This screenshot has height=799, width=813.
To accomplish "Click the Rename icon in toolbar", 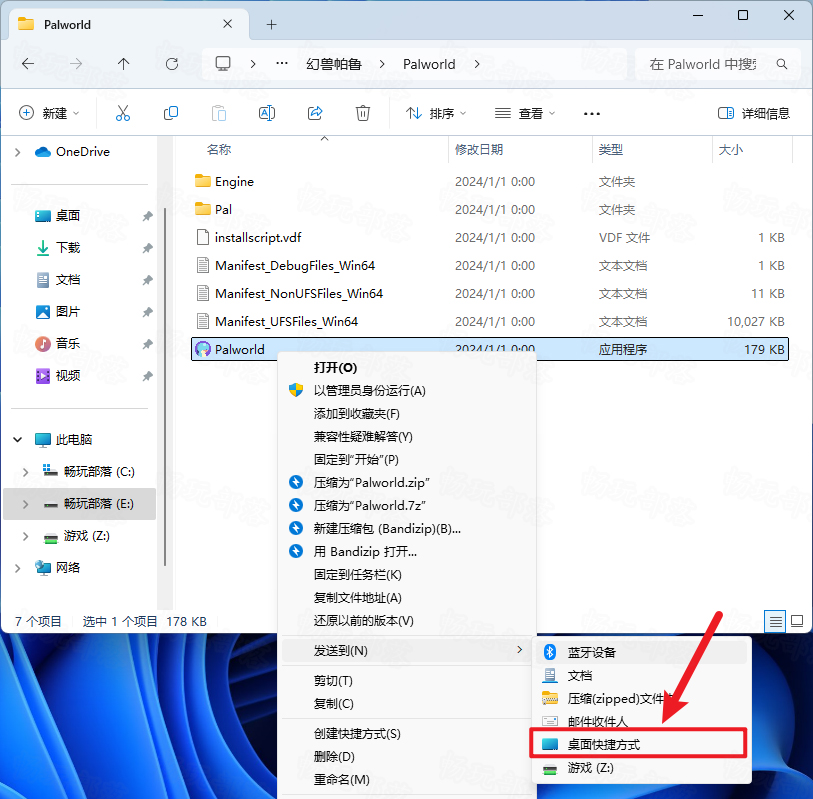I will coord(267,113).
